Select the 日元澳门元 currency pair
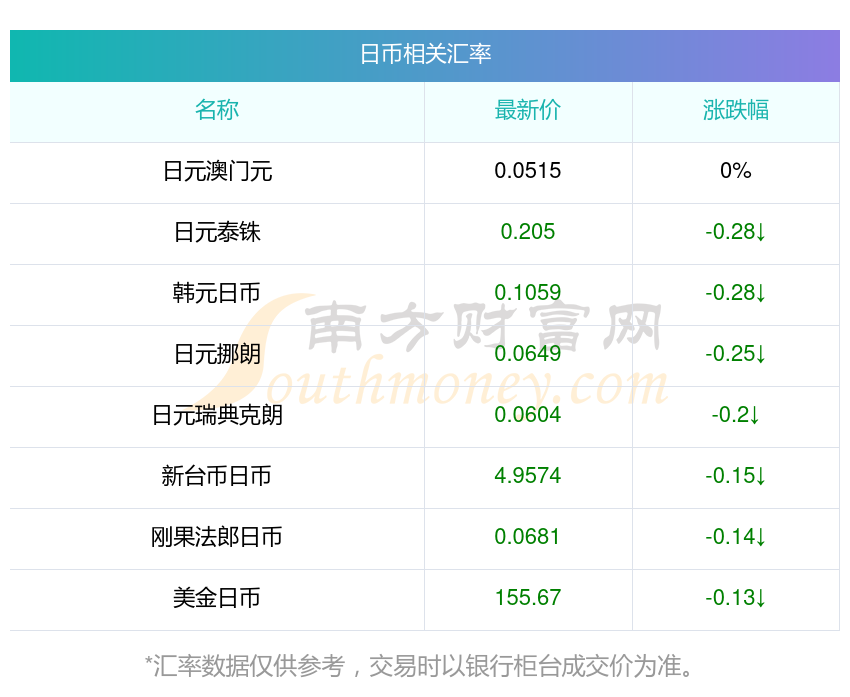 (217, 171)
